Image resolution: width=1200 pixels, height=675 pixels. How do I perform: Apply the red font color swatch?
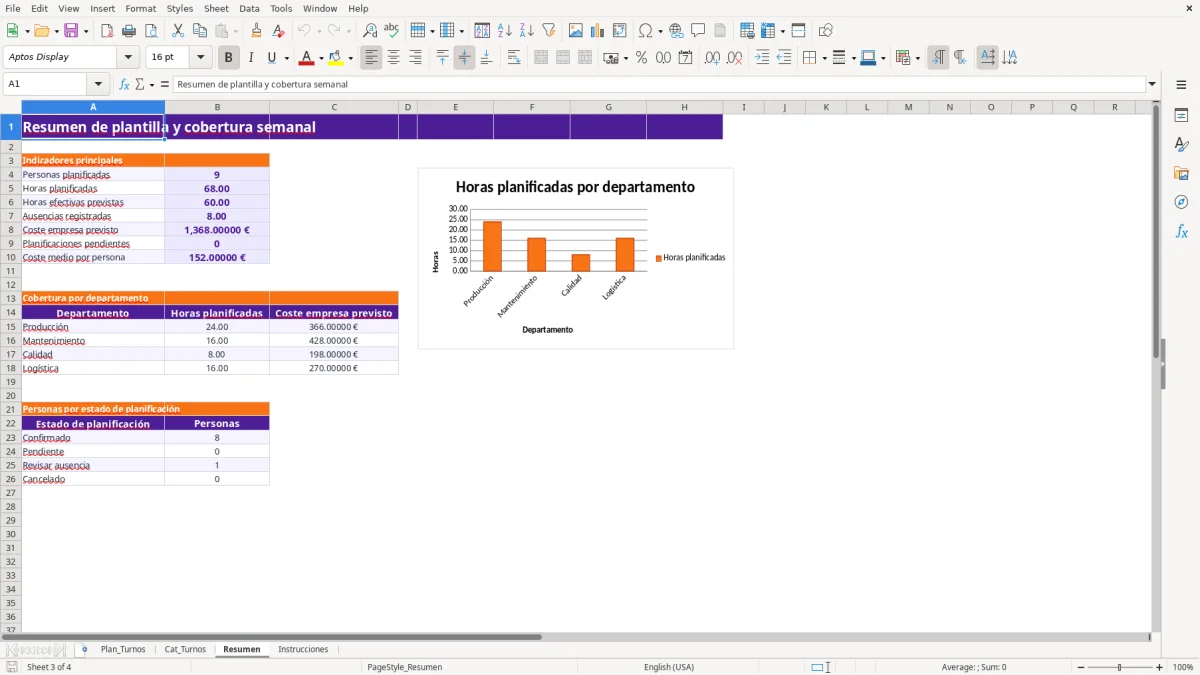305,58
